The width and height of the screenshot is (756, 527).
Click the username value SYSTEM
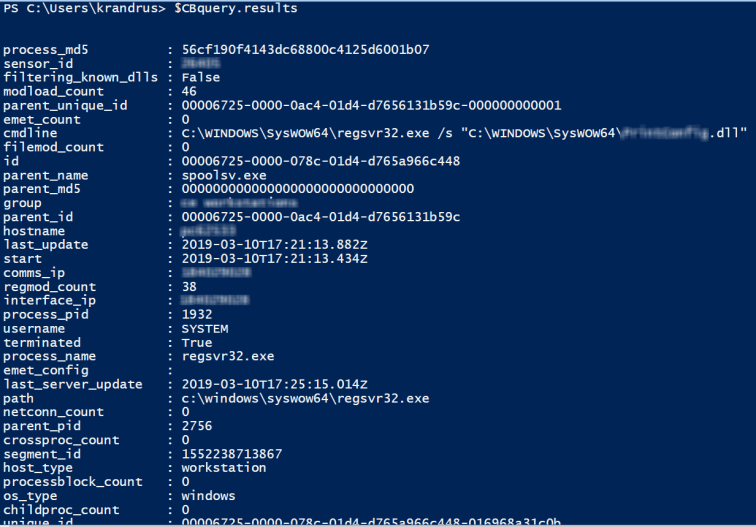pyautogui.click(x=204, y=329)
